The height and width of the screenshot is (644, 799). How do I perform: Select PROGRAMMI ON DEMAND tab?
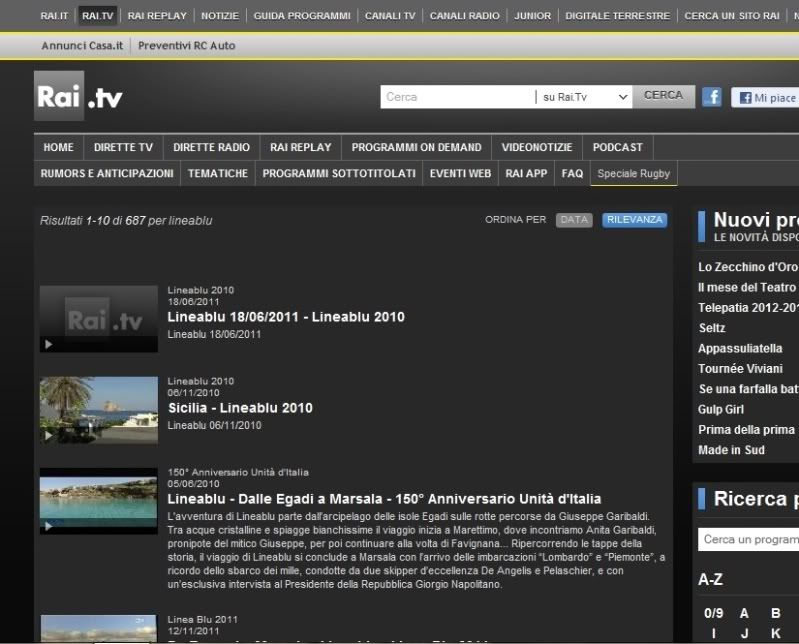click(x=416, y=147)
